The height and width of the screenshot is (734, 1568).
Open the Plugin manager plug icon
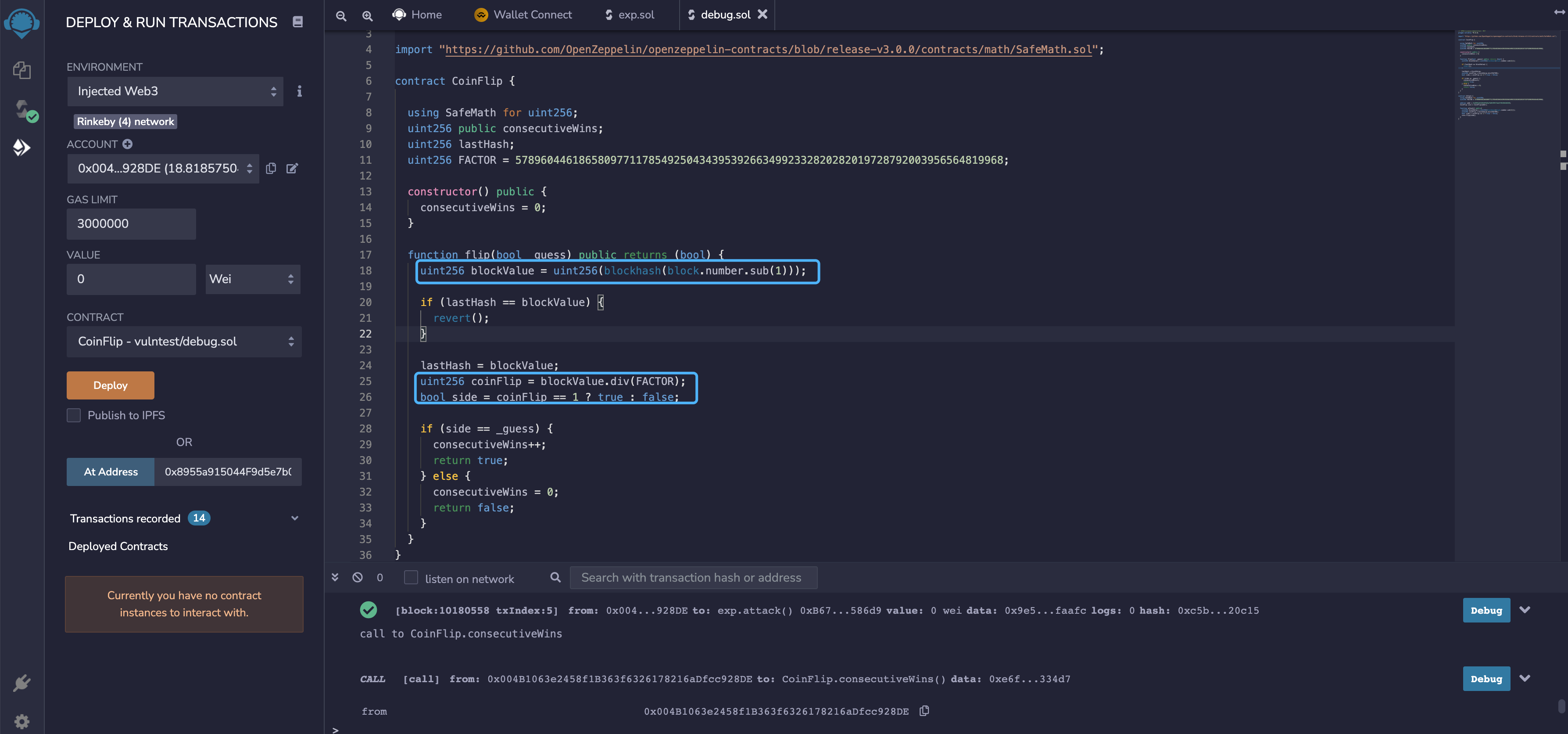[x=22, y=683]
